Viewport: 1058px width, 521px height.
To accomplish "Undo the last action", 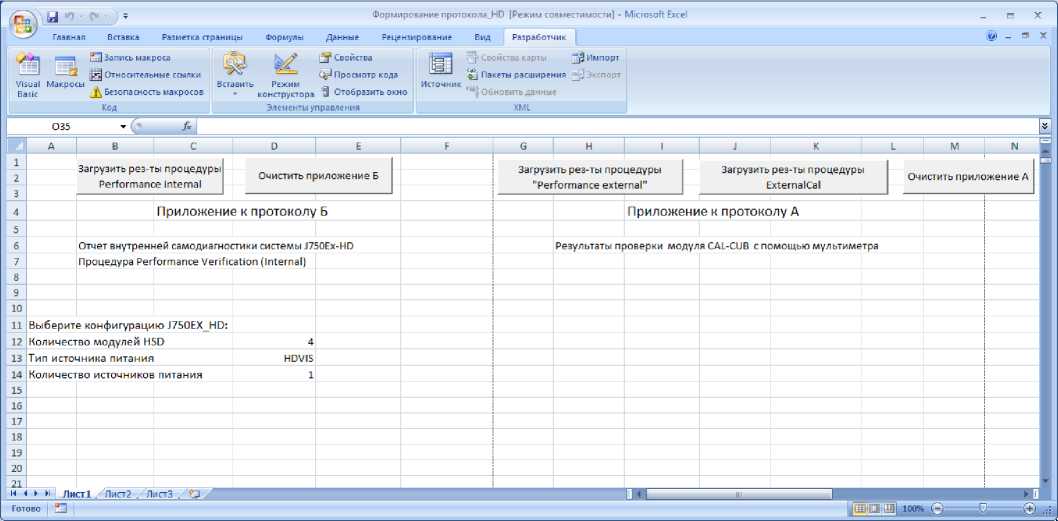I will click(x=70, y=15).
